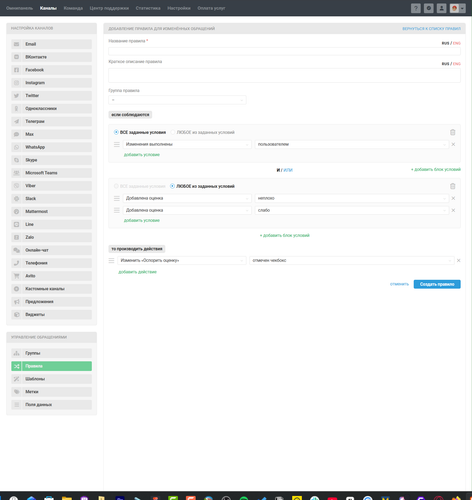
Task: Open the ВКонтакте channel
Action: 51,57
